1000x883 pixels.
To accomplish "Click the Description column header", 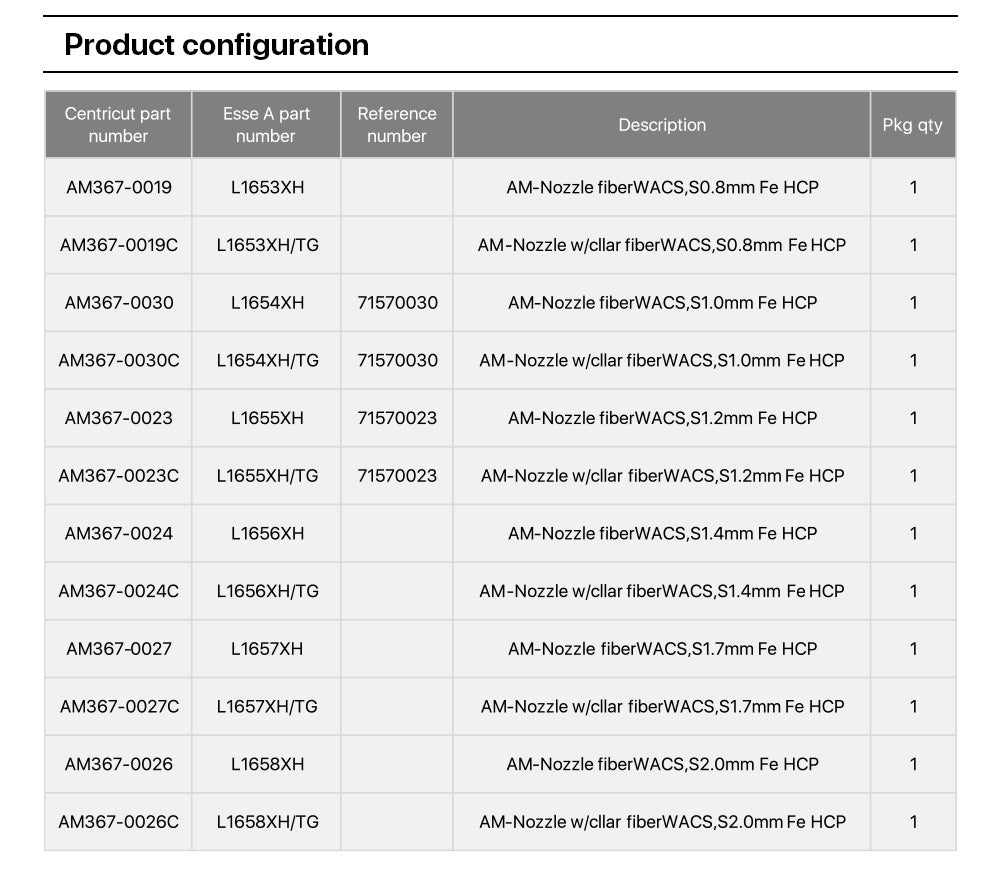I will [x=662, y=125].
